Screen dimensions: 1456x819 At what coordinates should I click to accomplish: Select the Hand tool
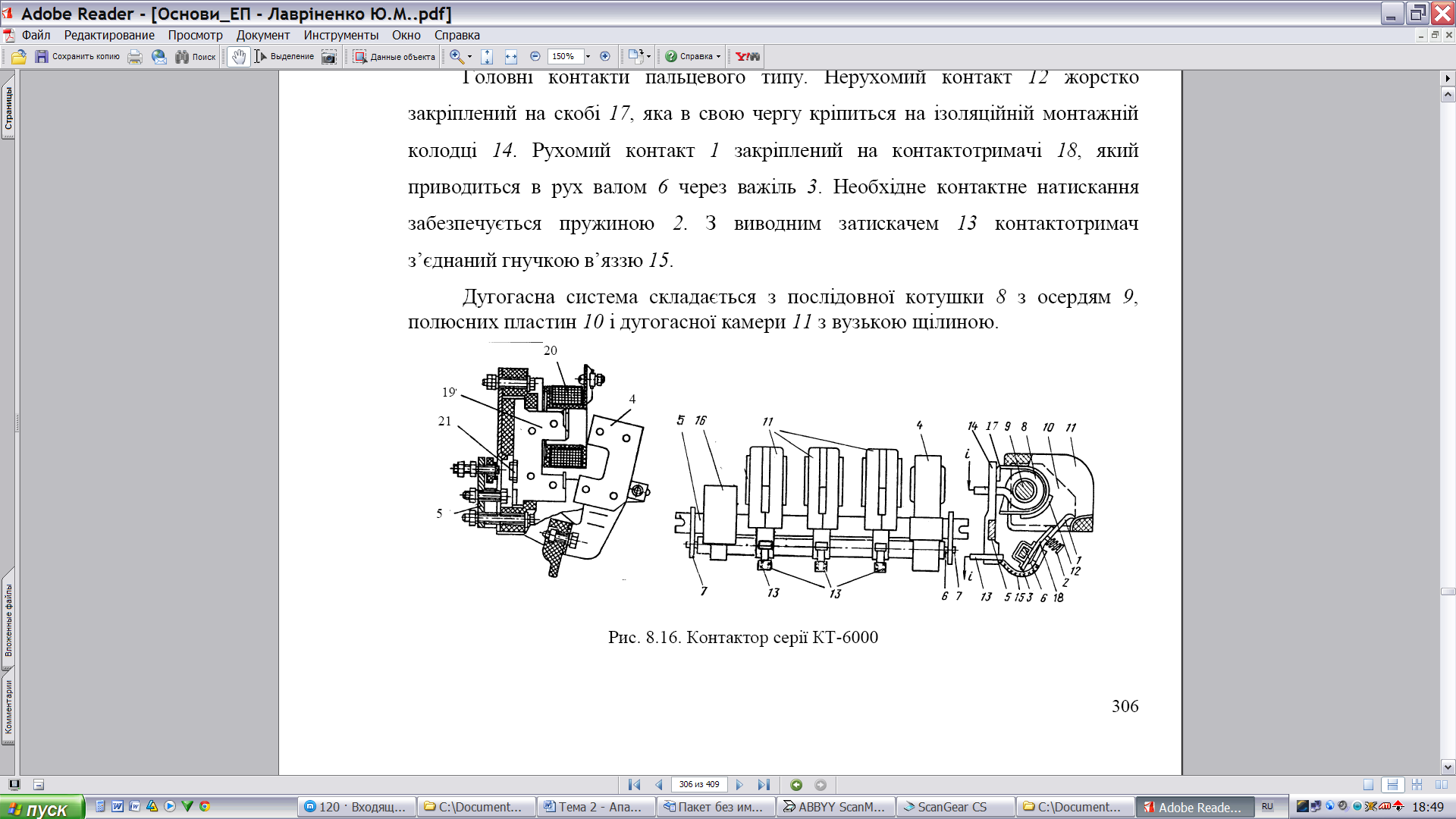click(x=239, y=57)
